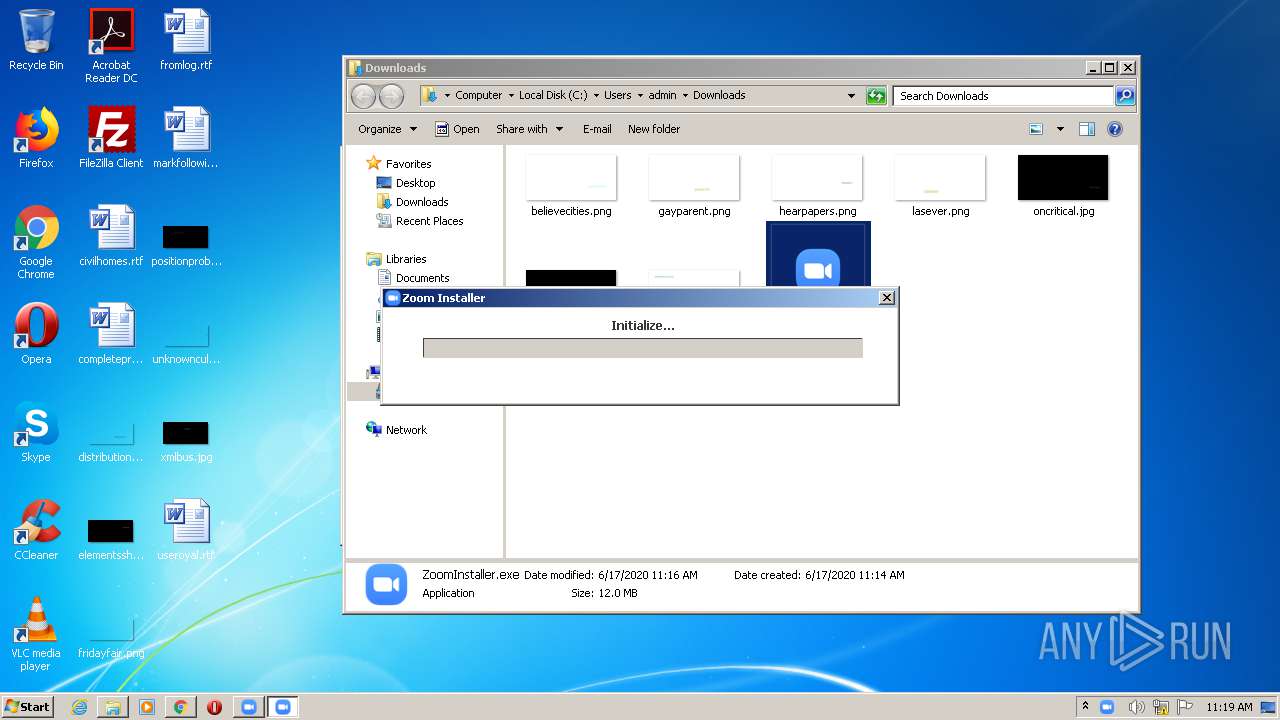The height and width of the screenshot is (720, 1280).
Task: Click the Open toolbar button
Action: click(458, 129)
